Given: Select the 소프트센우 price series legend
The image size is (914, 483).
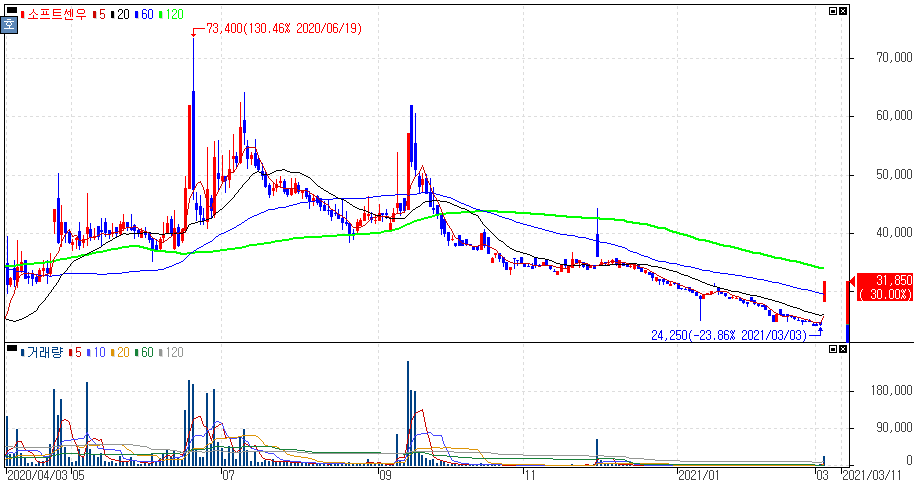Looking at the screenshot, I should click(x=54, y=15).
